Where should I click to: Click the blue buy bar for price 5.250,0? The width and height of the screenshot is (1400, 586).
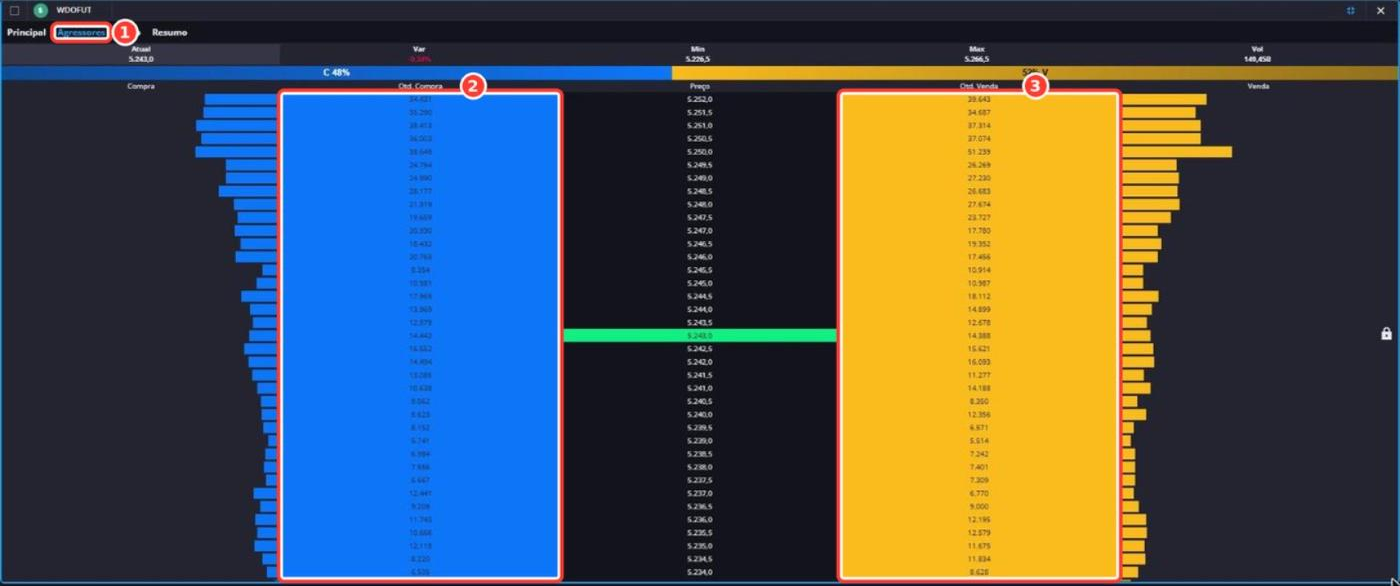click(236, 152)
